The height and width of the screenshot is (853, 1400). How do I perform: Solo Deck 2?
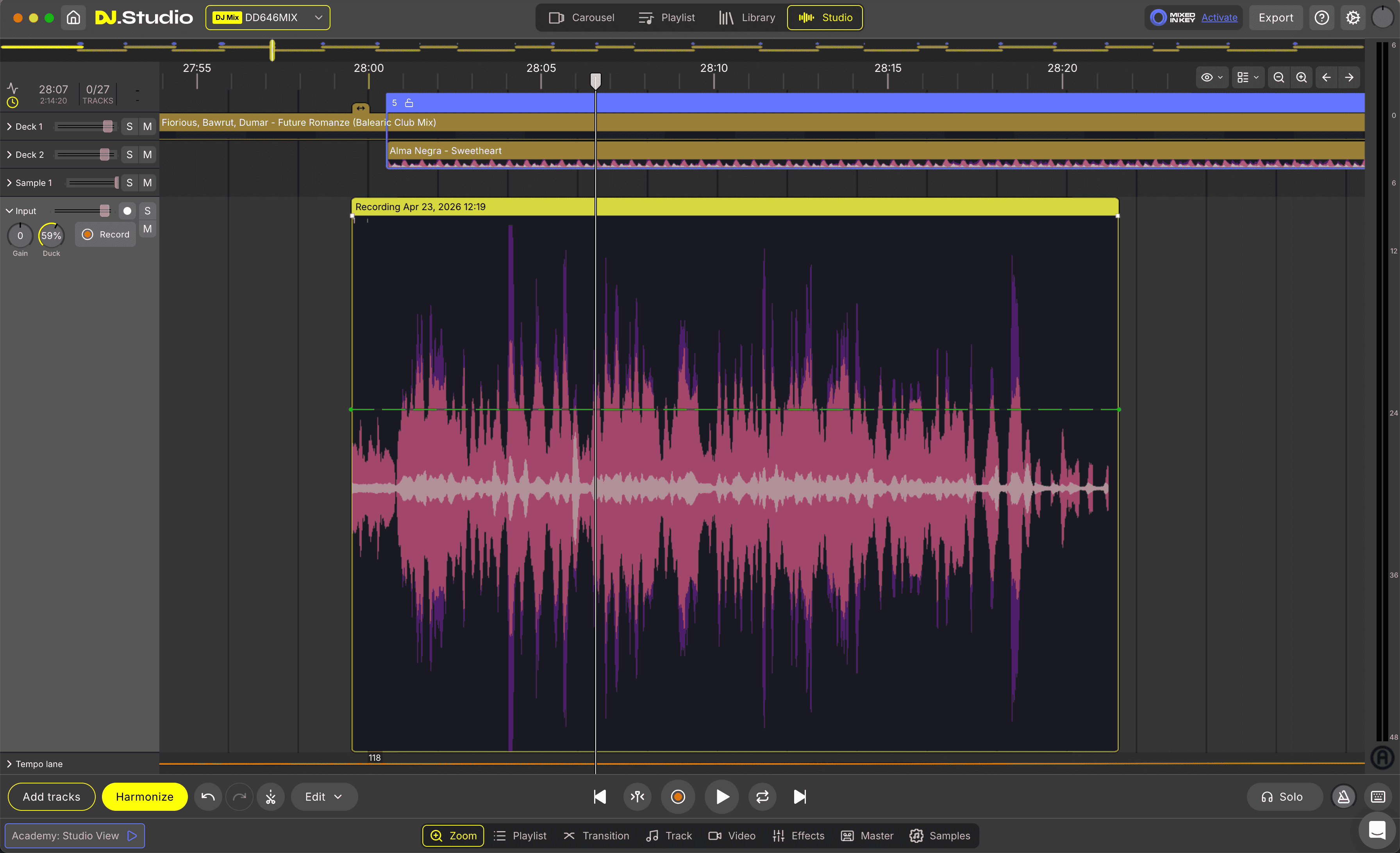pos(130,155)
